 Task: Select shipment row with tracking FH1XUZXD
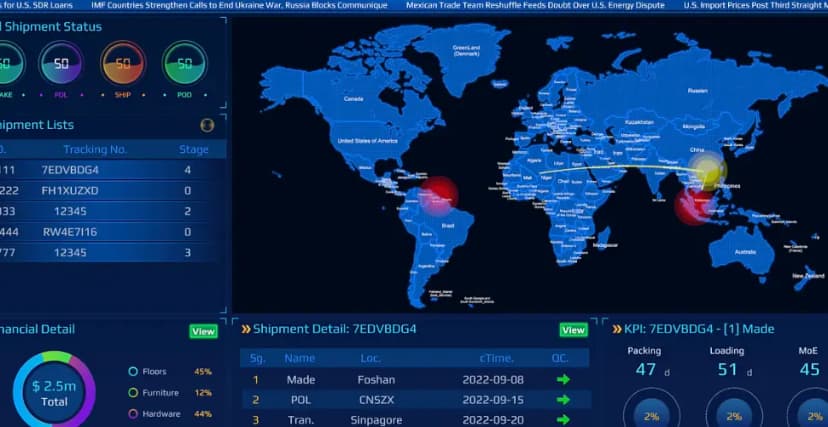click(70, 190)
